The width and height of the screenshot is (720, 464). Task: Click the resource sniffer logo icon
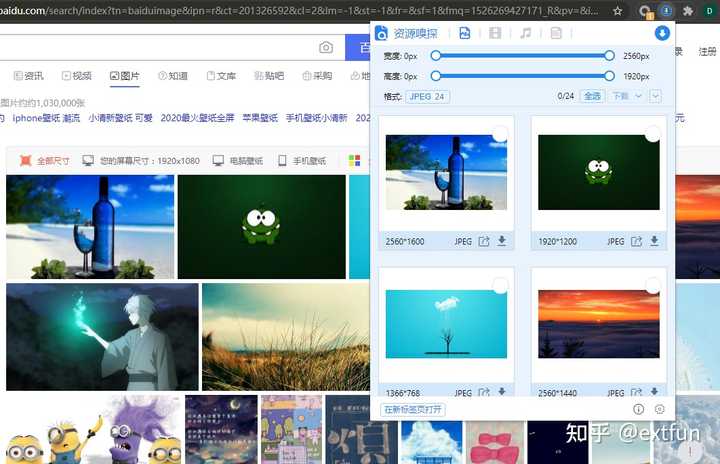pyautogui.click(x=382, y=33)
